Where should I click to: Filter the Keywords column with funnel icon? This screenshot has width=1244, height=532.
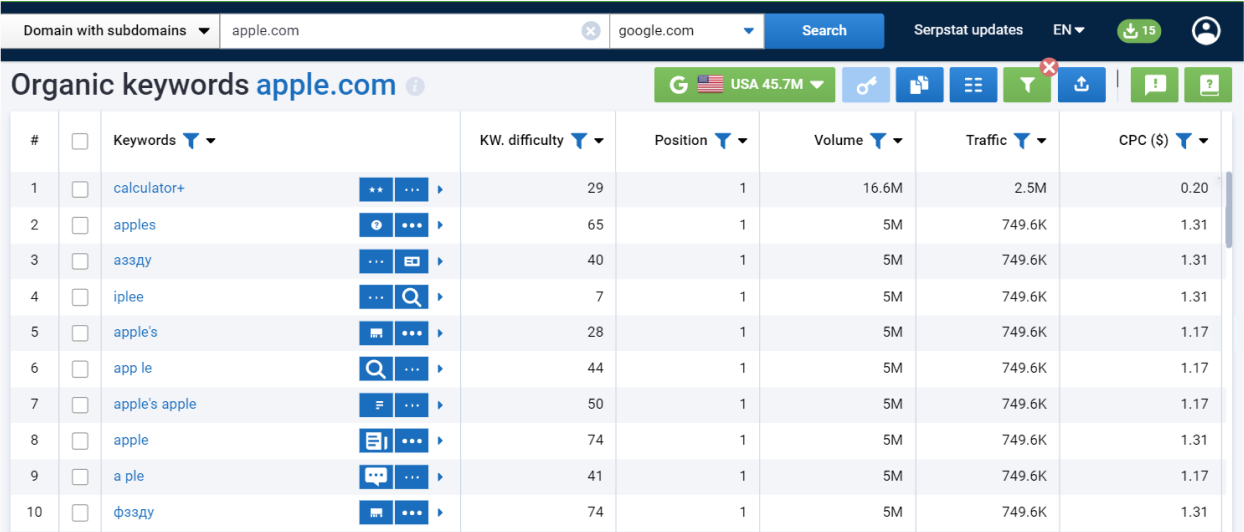[191, 141]
